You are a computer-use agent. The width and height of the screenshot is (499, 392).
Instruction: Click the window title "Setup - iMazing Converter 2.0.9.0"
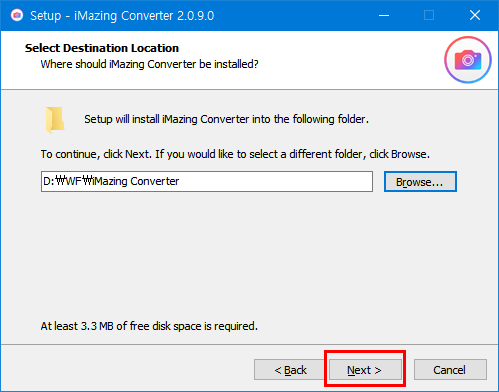tap(122, 16)
